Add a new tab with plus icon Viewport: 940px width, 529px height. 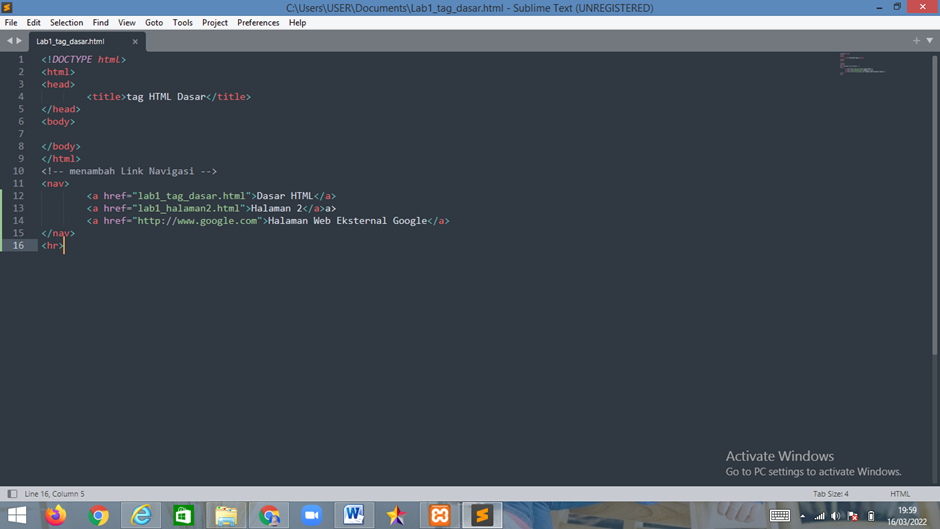[916, 41]
